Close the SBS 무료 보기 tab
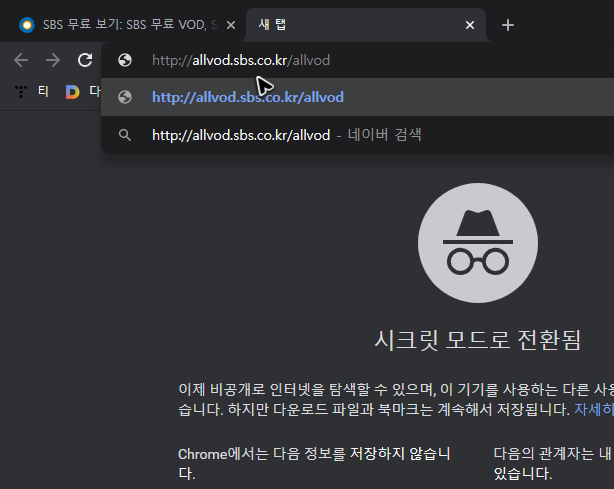 pyautogui.click(x=231, y=25)
